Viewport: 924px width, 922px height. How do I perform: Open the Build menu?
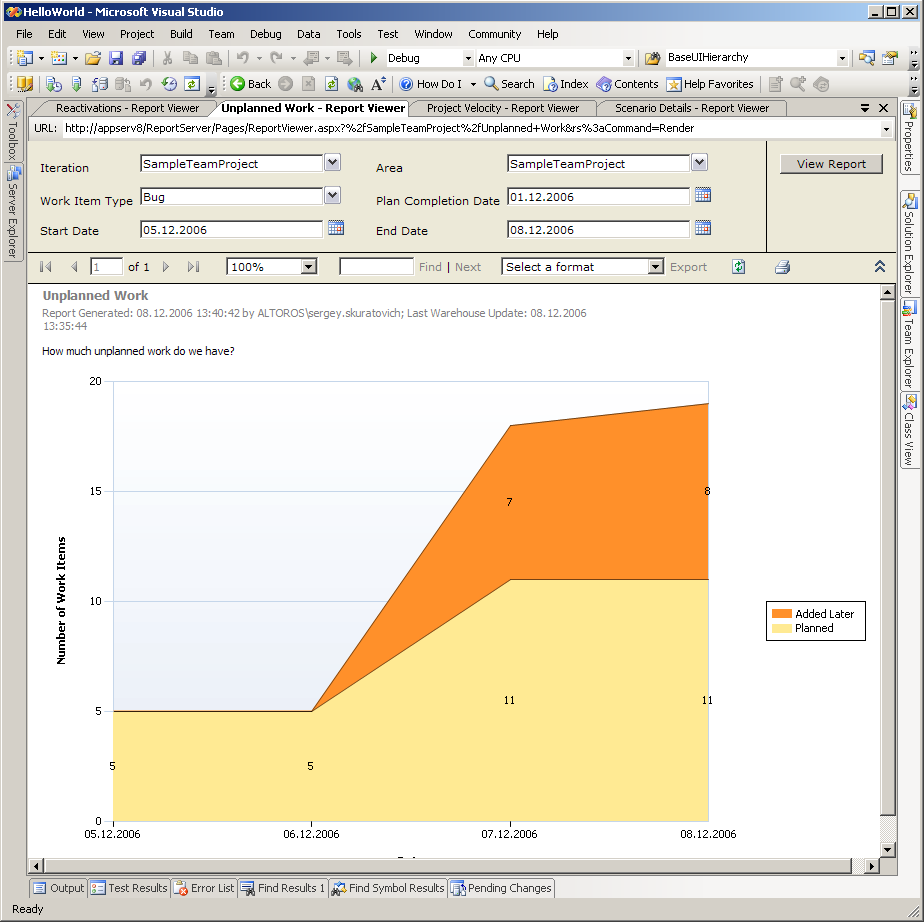coord(181,34)
